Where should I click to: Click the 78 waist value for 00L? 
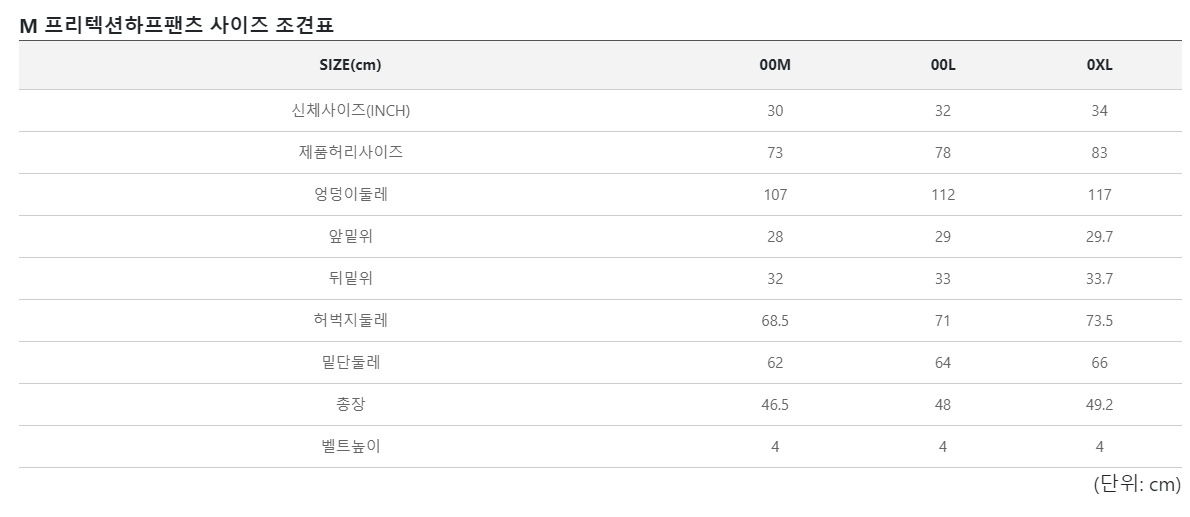pyautogui.click(x=943, y=153)
